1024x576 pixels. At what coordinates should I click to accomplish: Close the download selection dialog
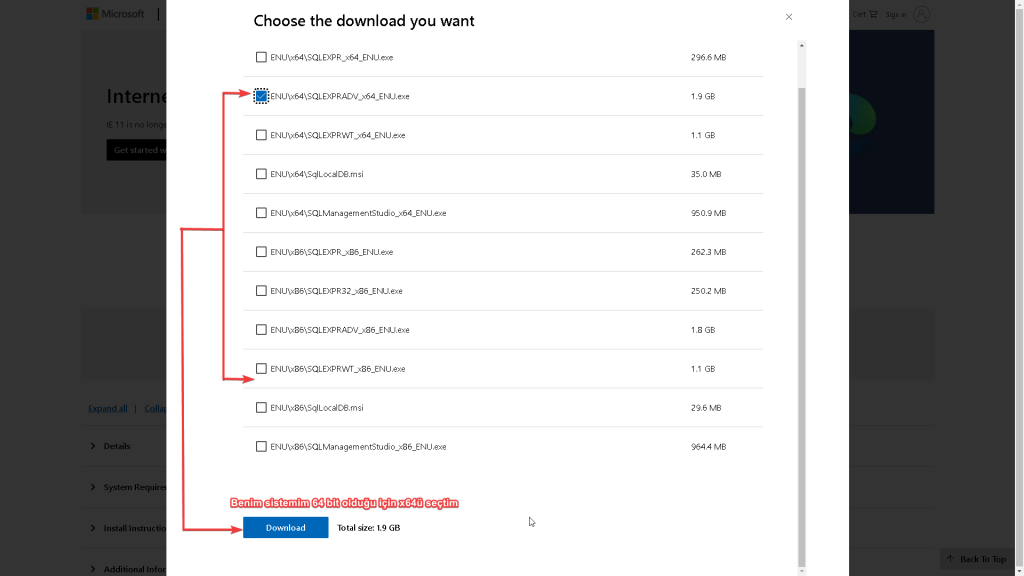pyautogui.click(x=789, y=17)
